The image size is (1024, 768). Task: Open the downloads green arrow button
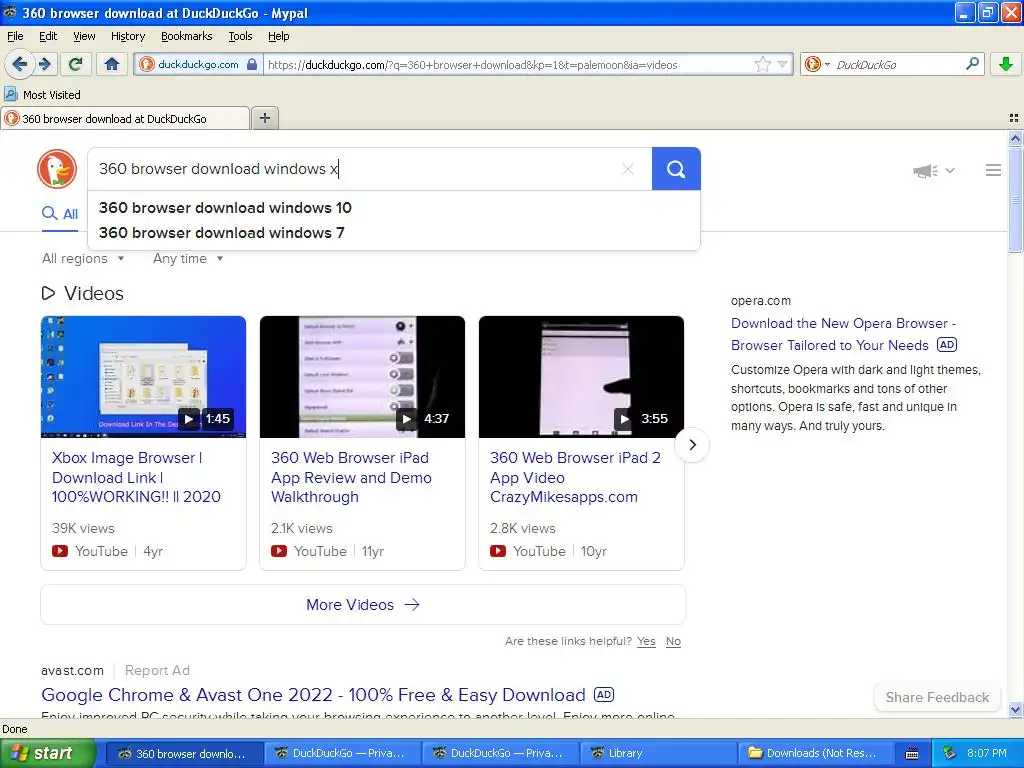(x=1006, y=64)
